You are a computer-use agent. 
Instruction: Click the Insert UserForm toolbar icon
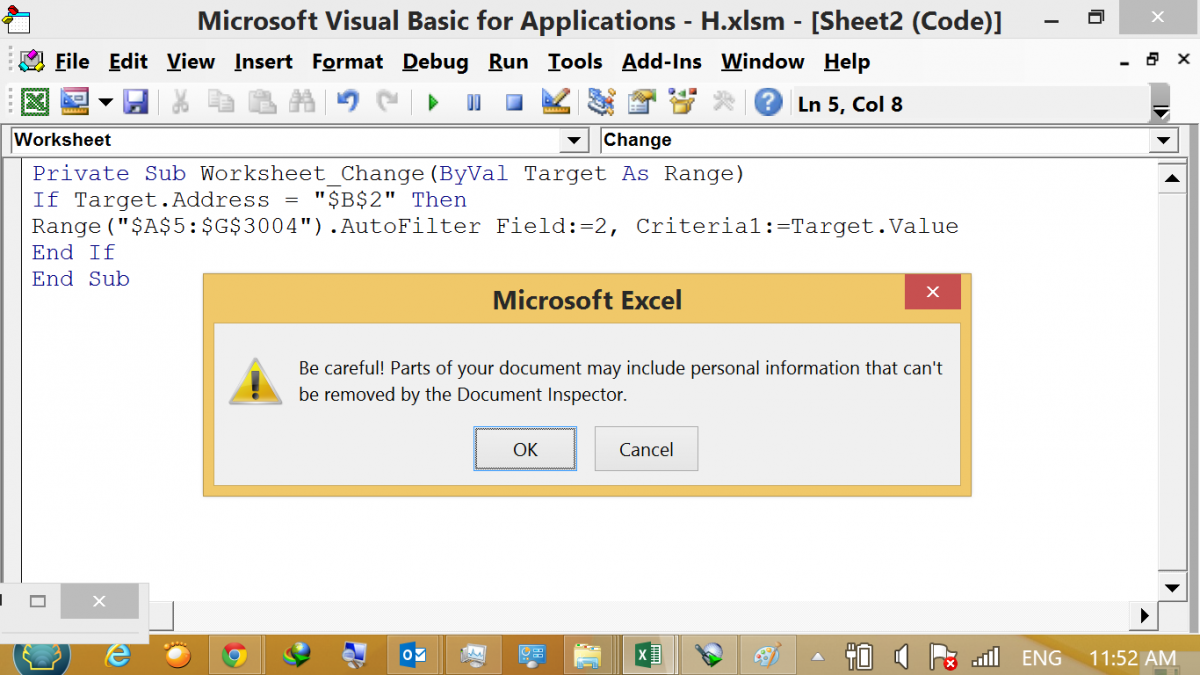click(x=76, y=101)
